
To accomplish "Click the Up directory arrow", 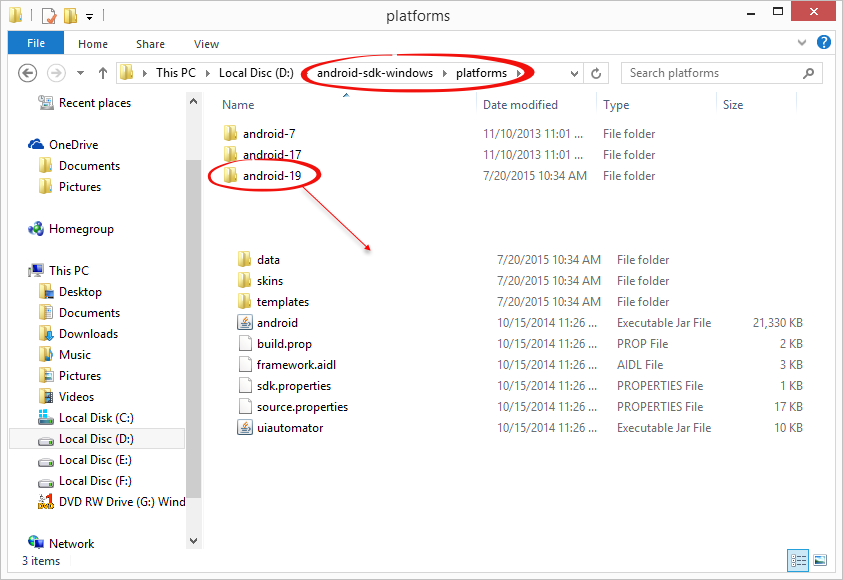I will point(103,73).
